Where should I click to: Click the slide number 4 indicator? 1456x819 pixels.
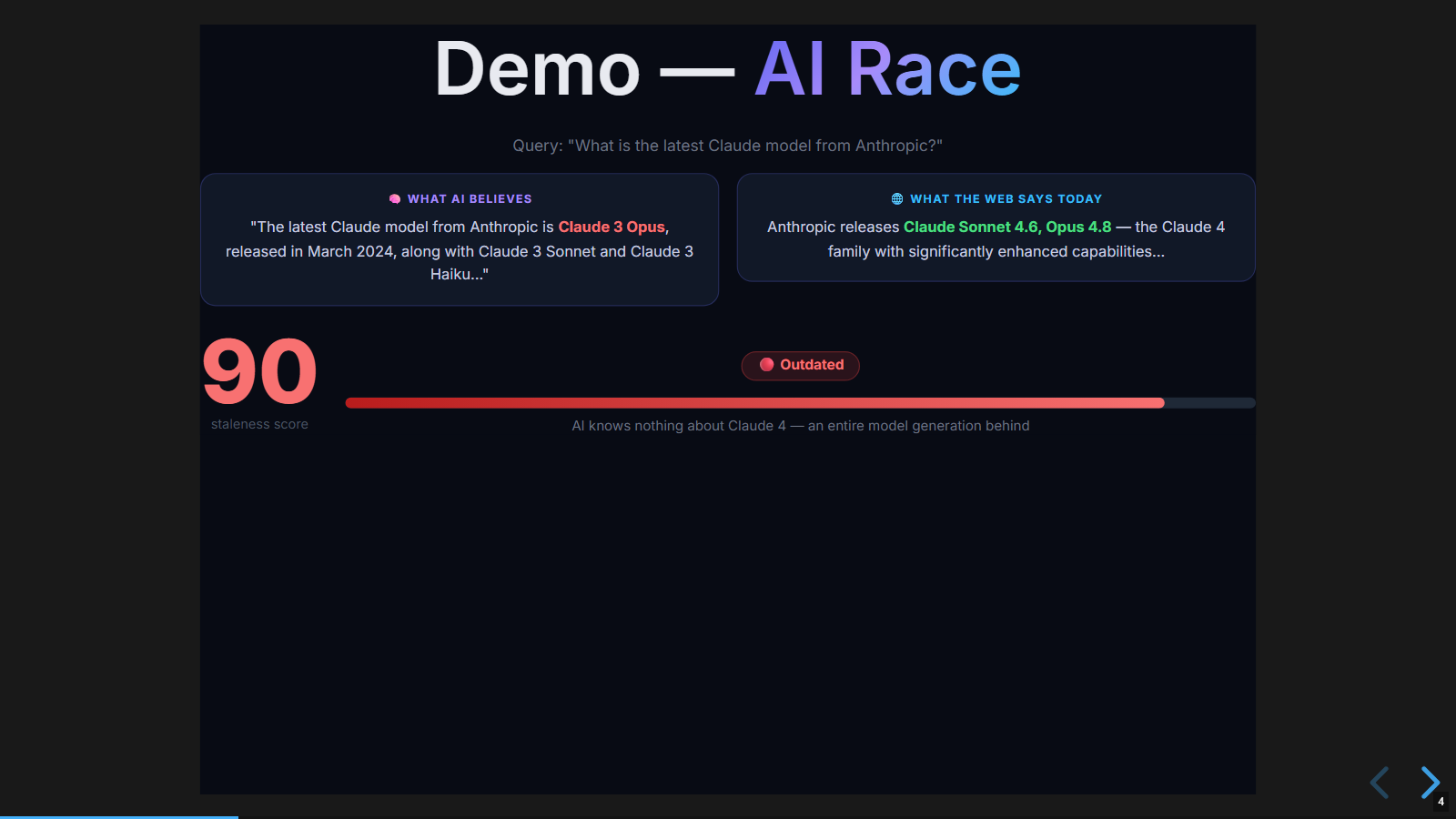1441,802
